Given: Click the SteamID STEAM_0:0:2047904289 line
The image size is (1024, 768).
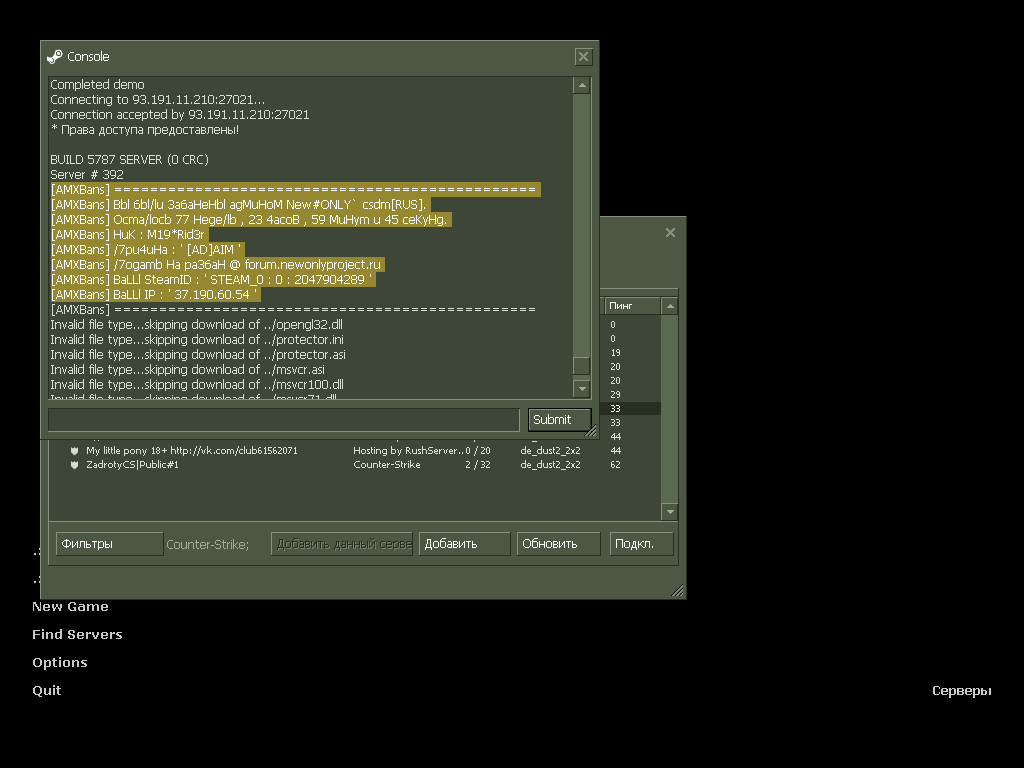Looking at the screenshot, I should click(212, 280).
